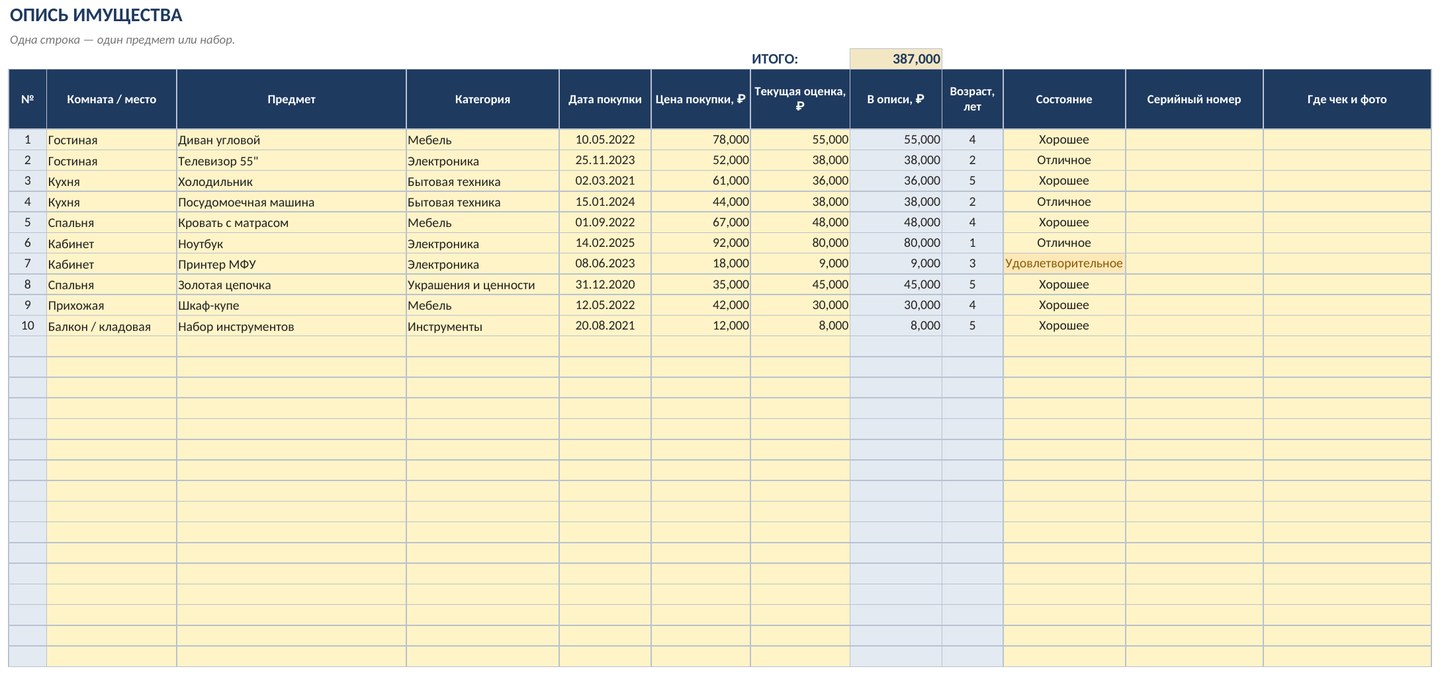Select Бытовая техника in Посудомоечная машина row
Image resolution: width=1440 pixels, height=675 pixels.
pyautogui.click(x=483, y=202)
